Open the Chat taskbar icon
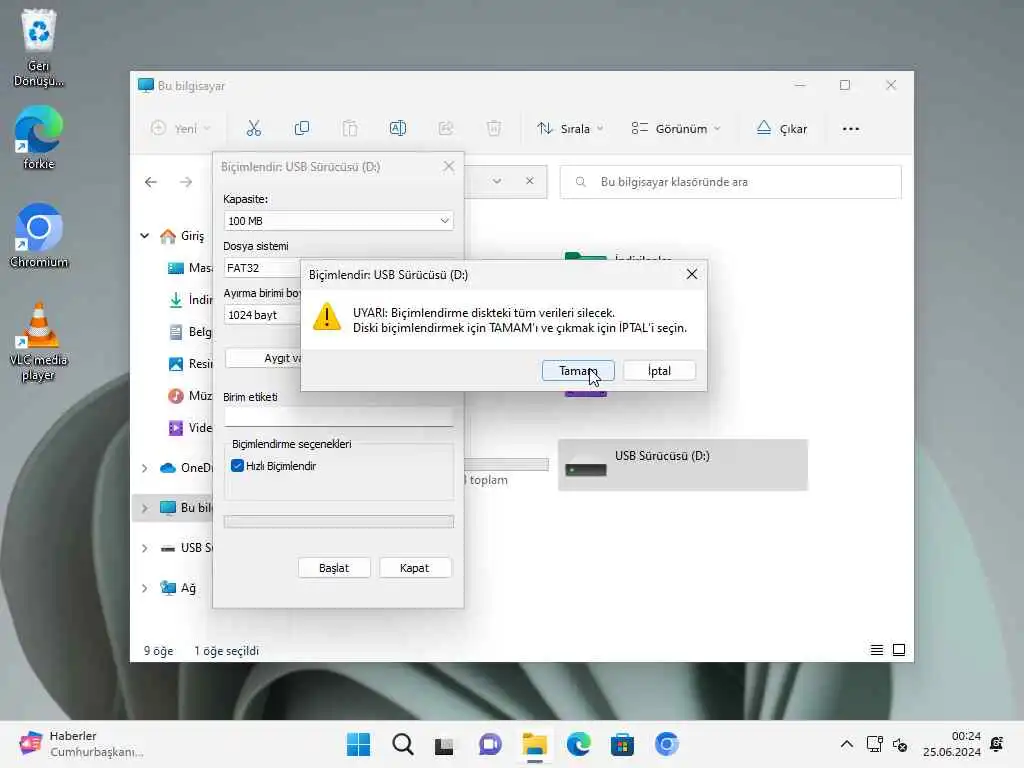1024x768 pixels. [490, 744]
